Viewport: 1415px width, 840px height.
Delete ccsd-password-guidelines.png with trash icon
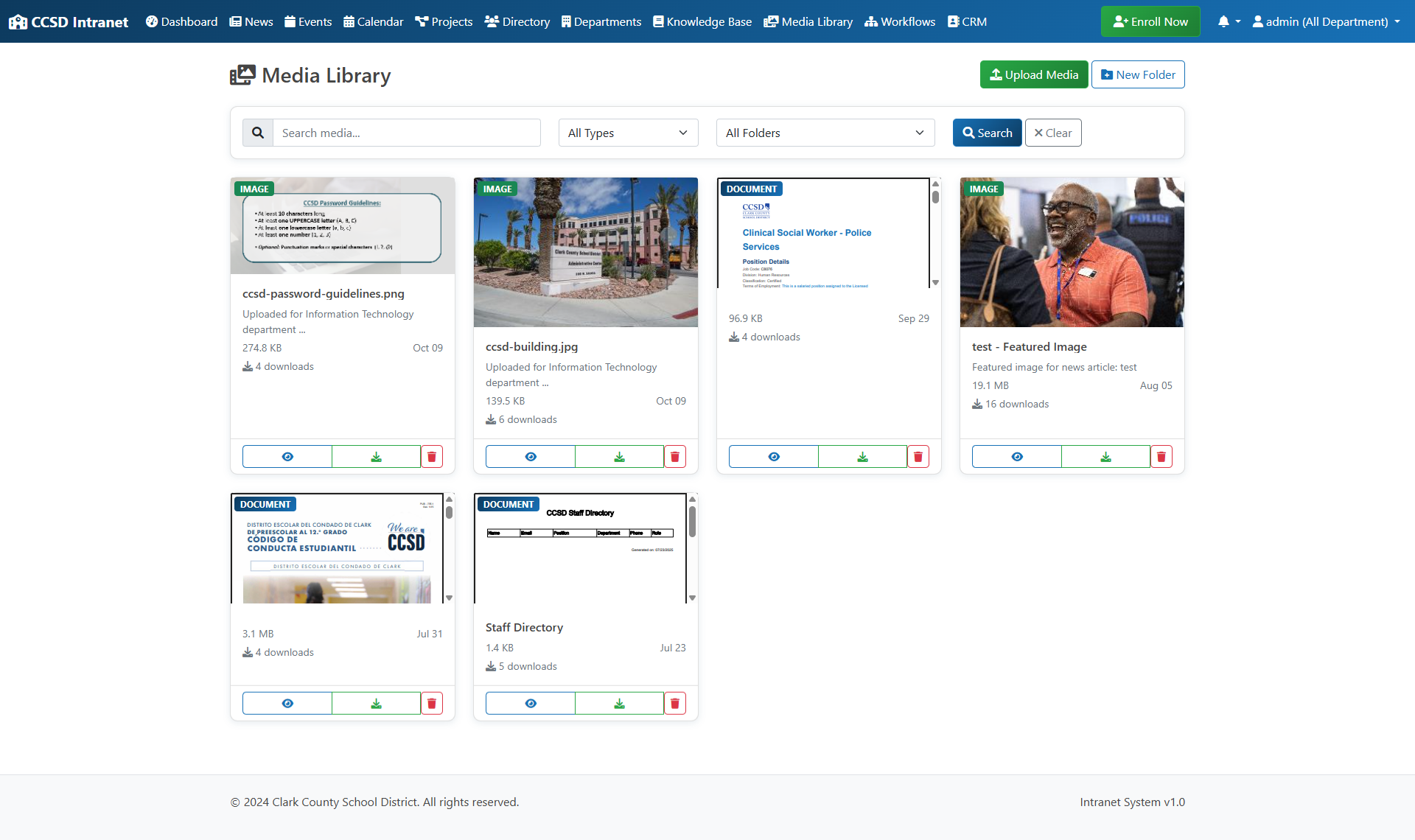[x=432, y=457]
